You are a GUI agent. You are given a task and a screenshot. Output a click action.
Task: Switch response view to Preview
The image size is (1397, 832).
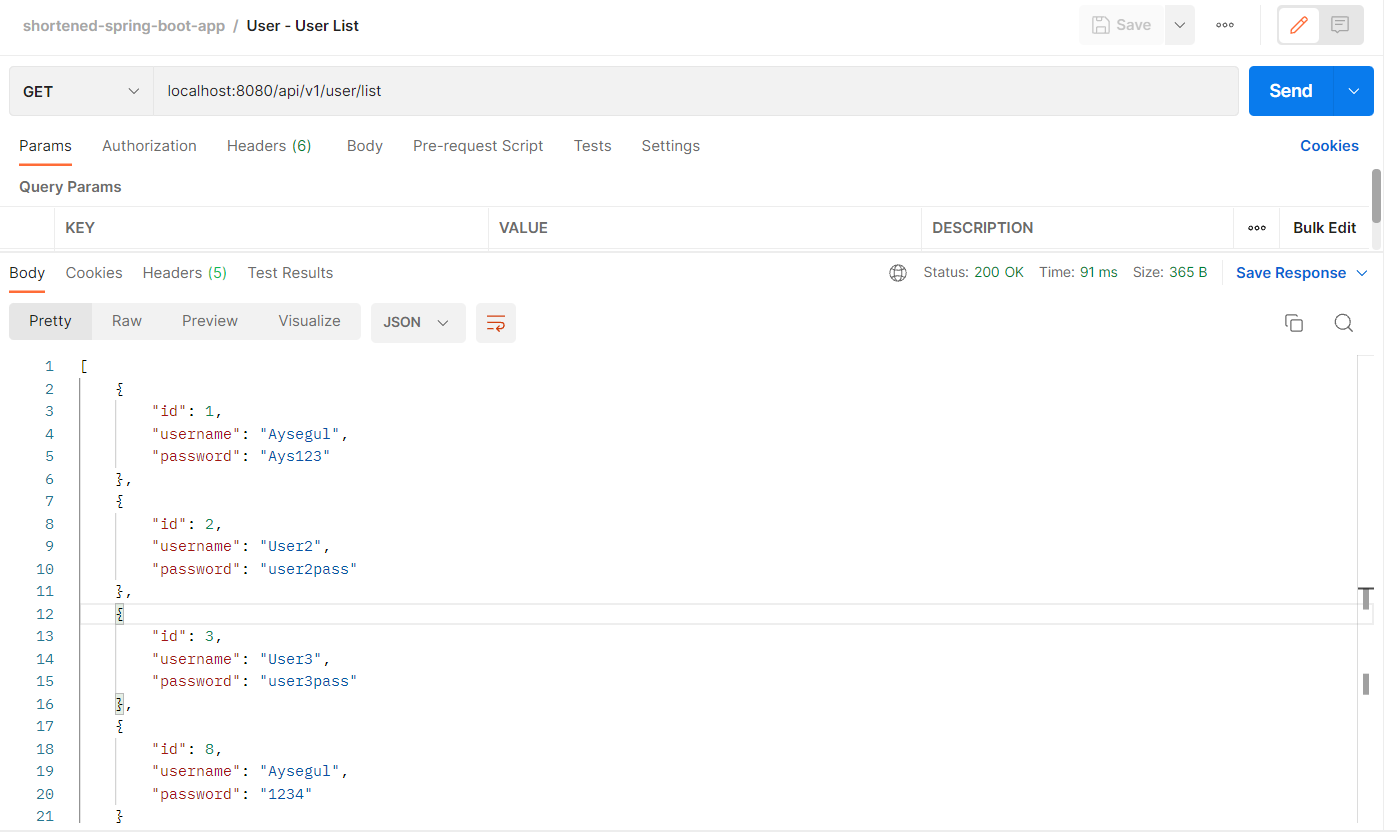click(x=209, y=321)
